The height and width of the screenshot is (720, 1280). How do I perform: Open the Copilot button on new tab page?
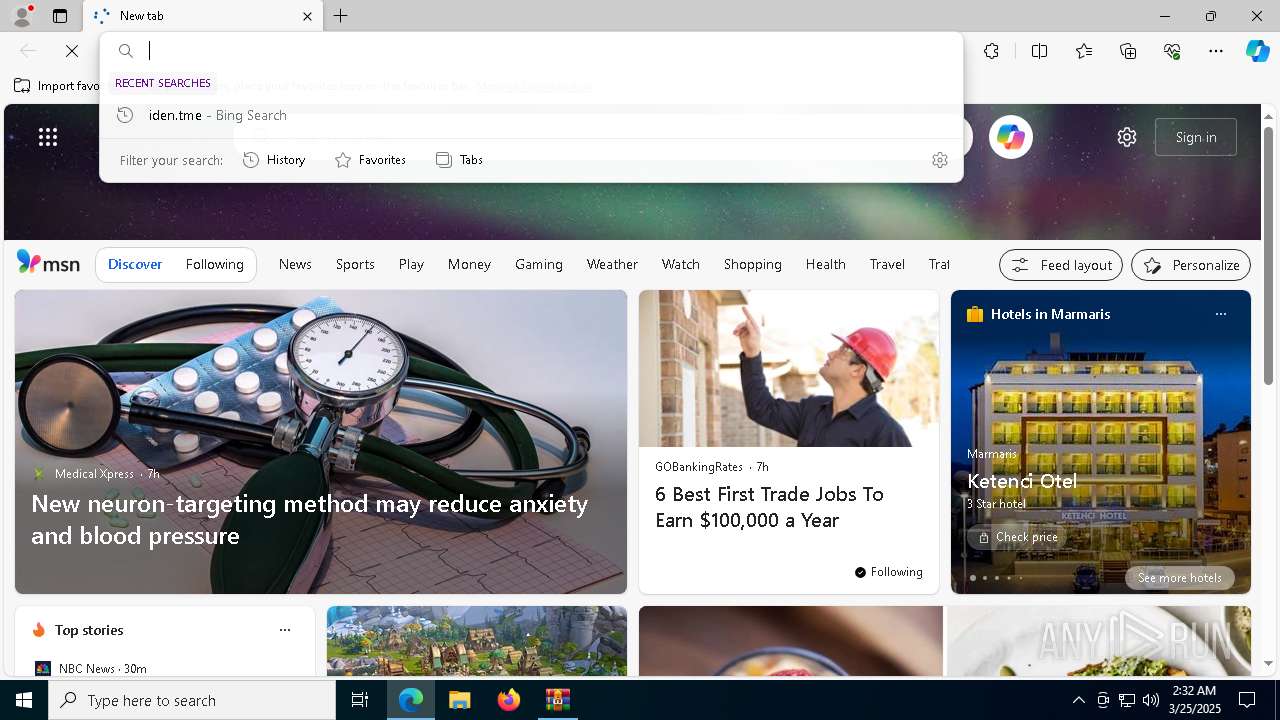tap(1010, 137)
